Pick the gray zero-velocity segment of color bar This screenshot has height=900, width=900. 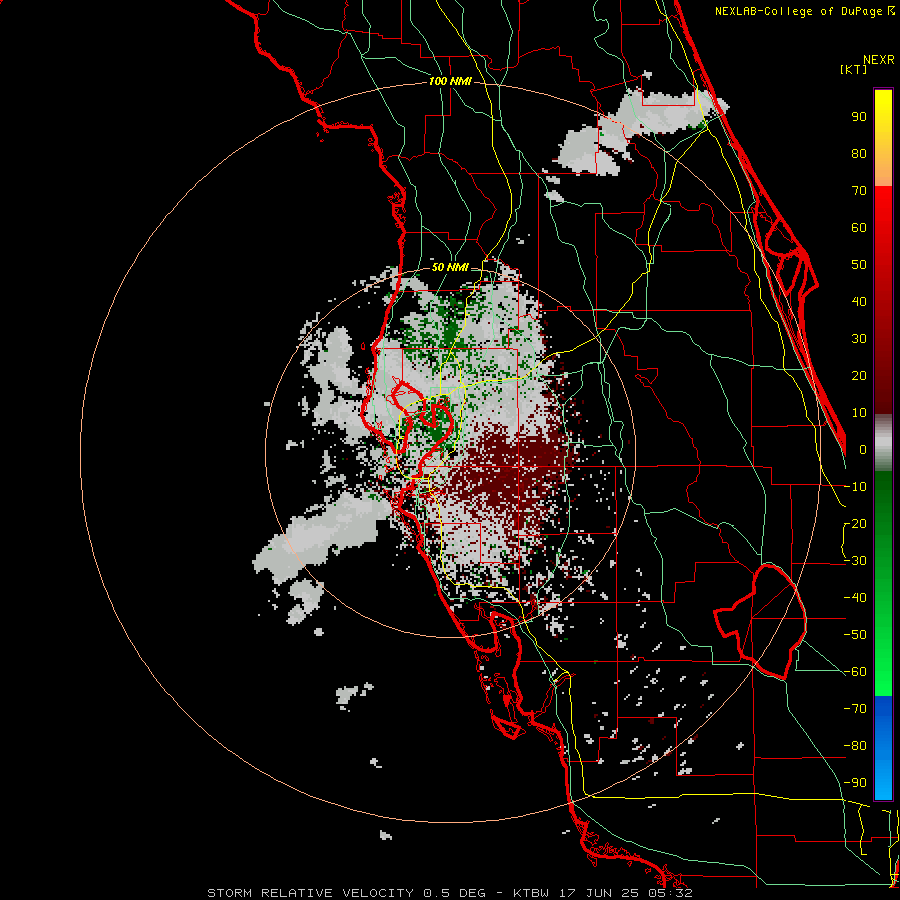click(x=883, y=443)
